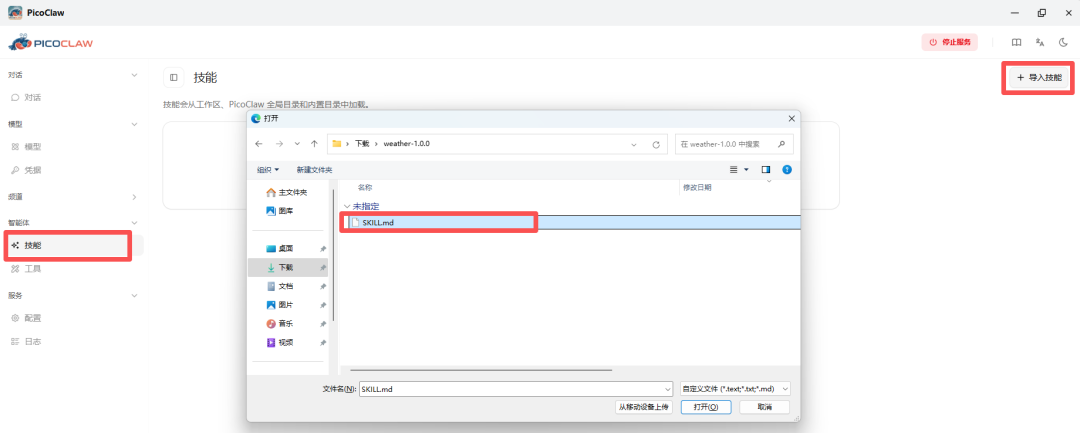Go forward in the file dialog
This screenshot has width=1080, height=433.
(x=279, y=144)
